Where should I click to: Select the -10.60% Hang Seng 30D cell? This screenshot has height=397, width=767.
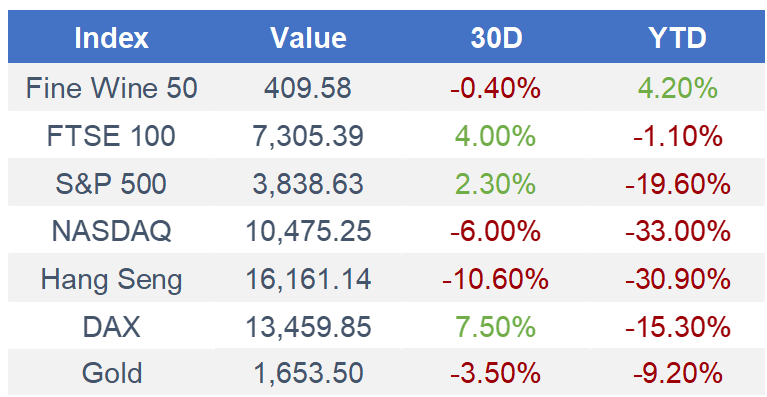pos(495,279)
